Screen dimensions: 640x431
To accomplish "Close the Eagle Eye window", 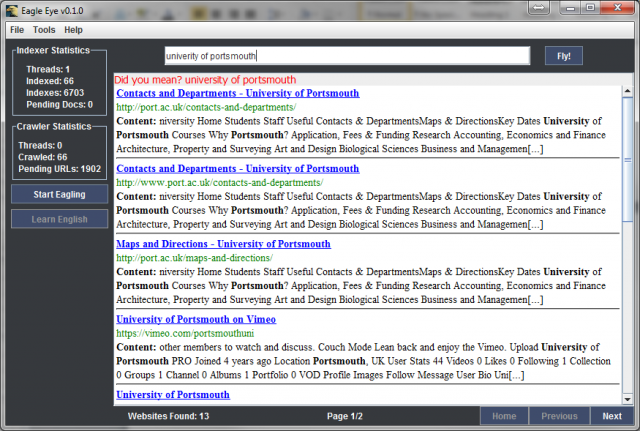I will point(618,8).
